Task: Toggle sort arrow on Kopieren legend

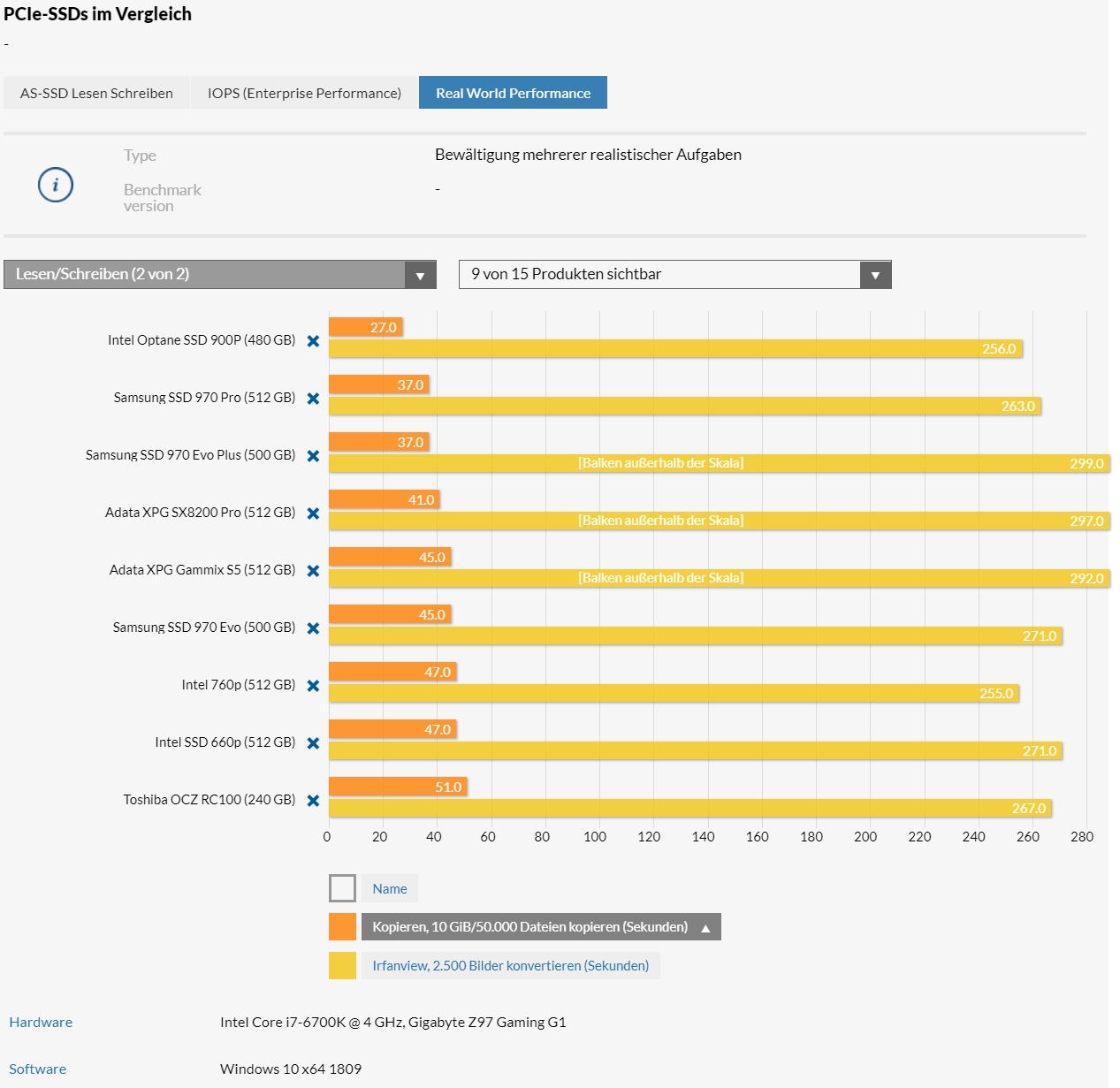Action: [x=705, y=928]
